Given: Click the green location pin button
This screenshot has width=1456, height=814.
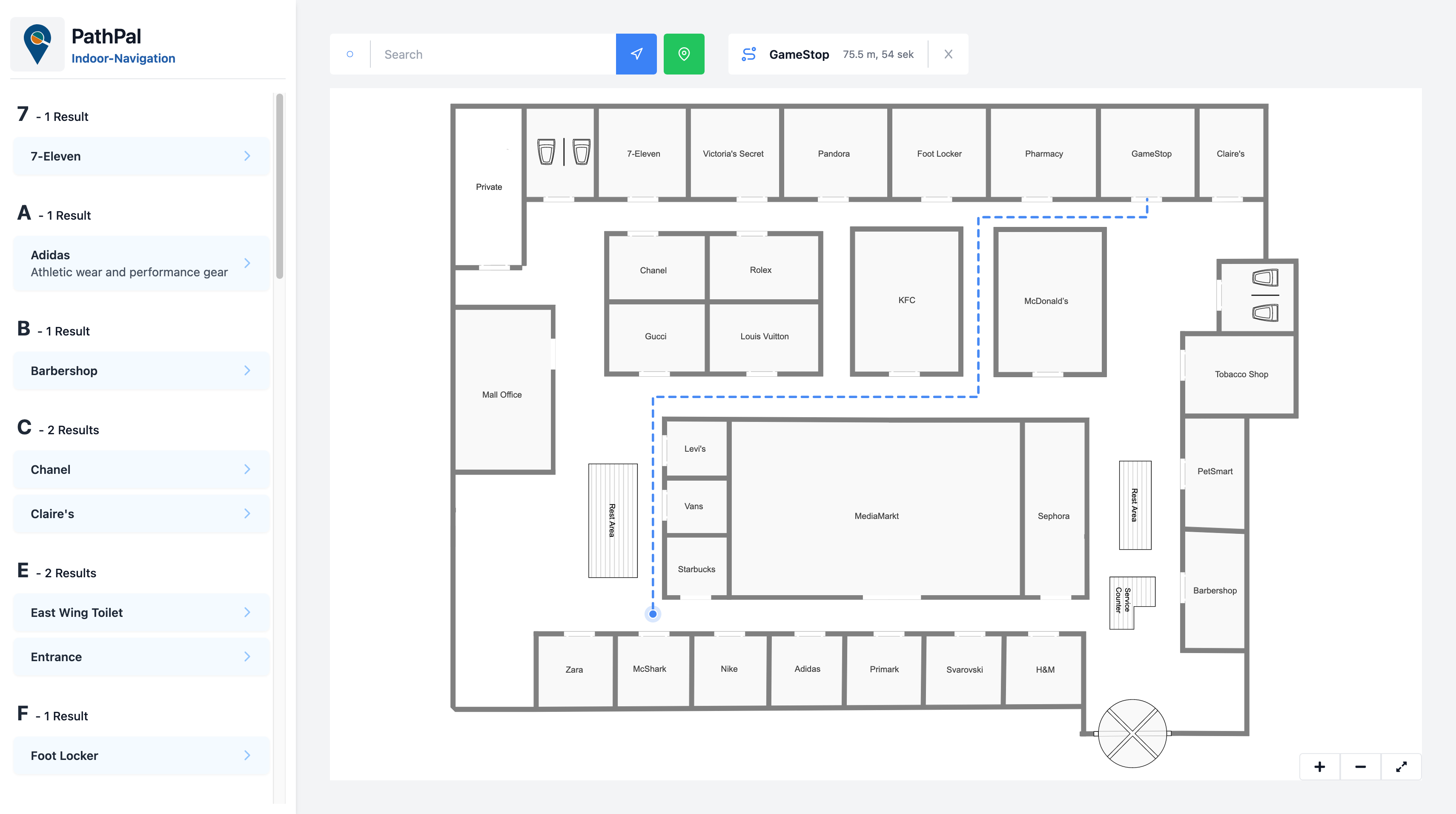Looking at the screenshot, I should [x=683, y=54].
